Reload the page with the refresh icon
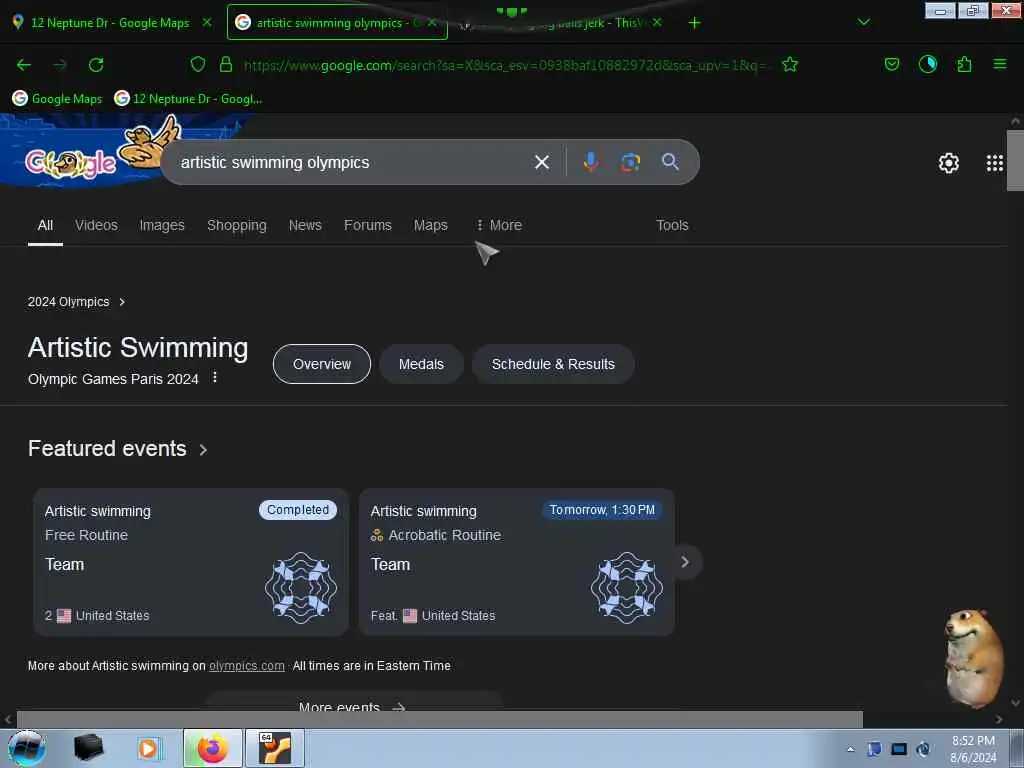Image resolution: width=1024 pixels, height=768 pixels. 96,65
